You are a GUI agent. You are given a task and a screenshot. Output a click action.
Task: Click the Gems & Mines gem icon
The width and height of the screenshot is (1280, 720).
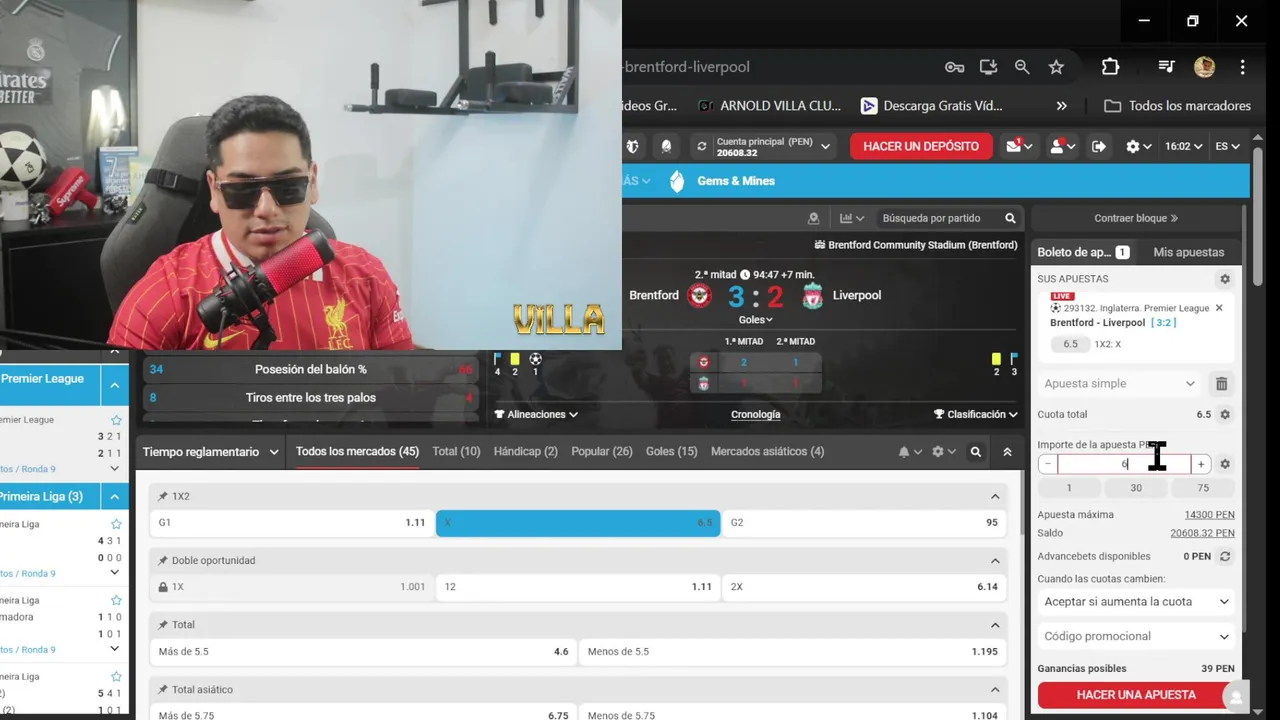[x=677, y=181]
